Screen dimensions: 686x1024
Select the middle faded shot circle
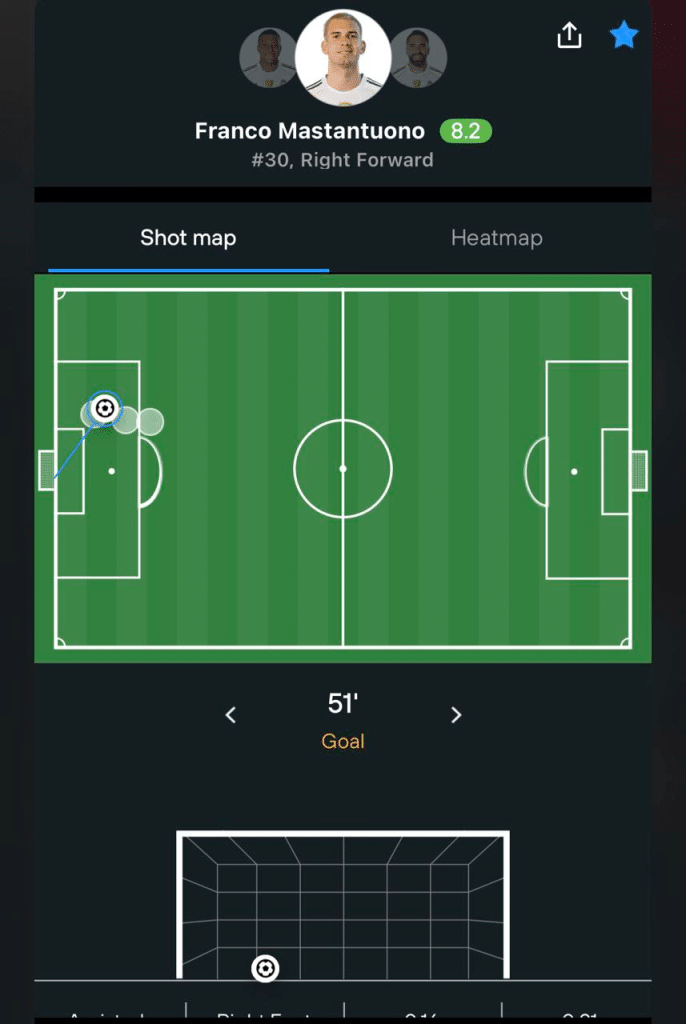tap(126, 421)
